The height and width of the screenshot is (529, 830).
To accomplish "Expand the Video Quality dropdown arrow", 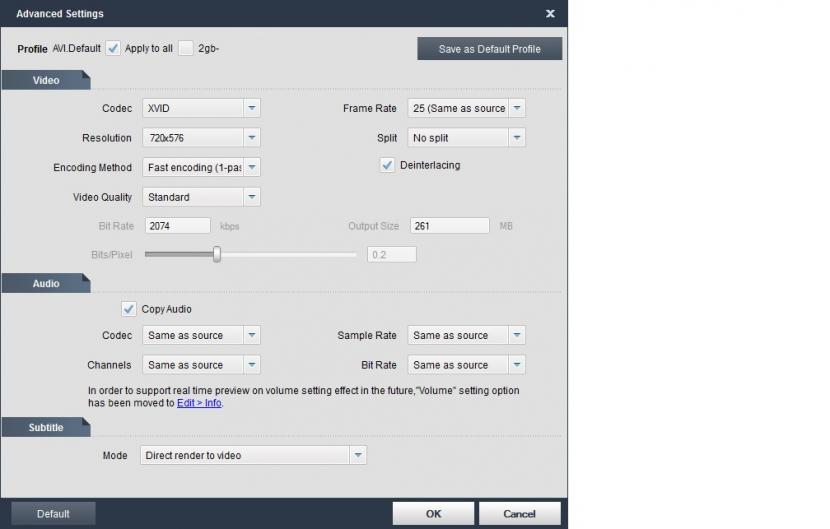I will tap(252, 197).
